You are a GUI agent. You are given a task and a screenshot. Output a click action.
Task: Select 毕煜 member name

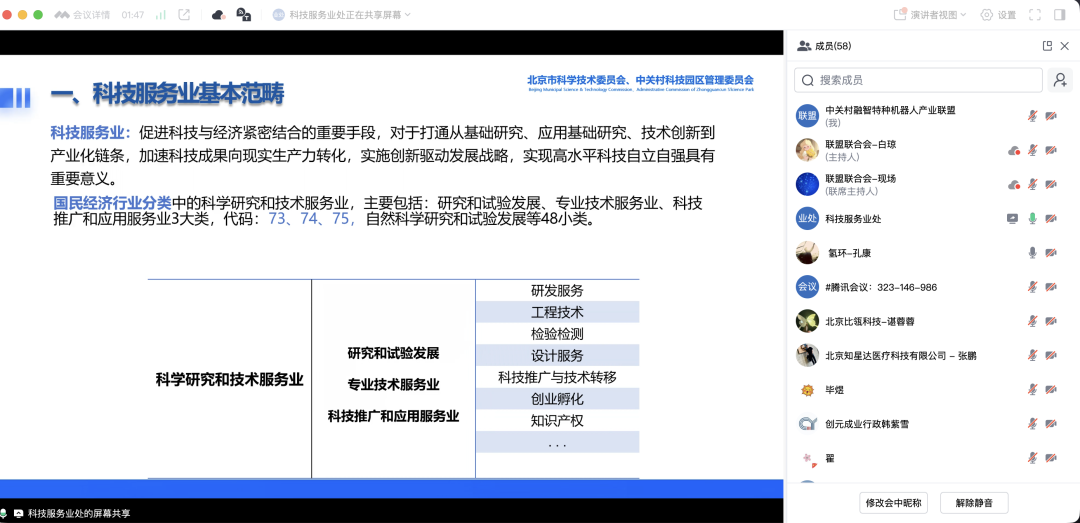(834, 390)
